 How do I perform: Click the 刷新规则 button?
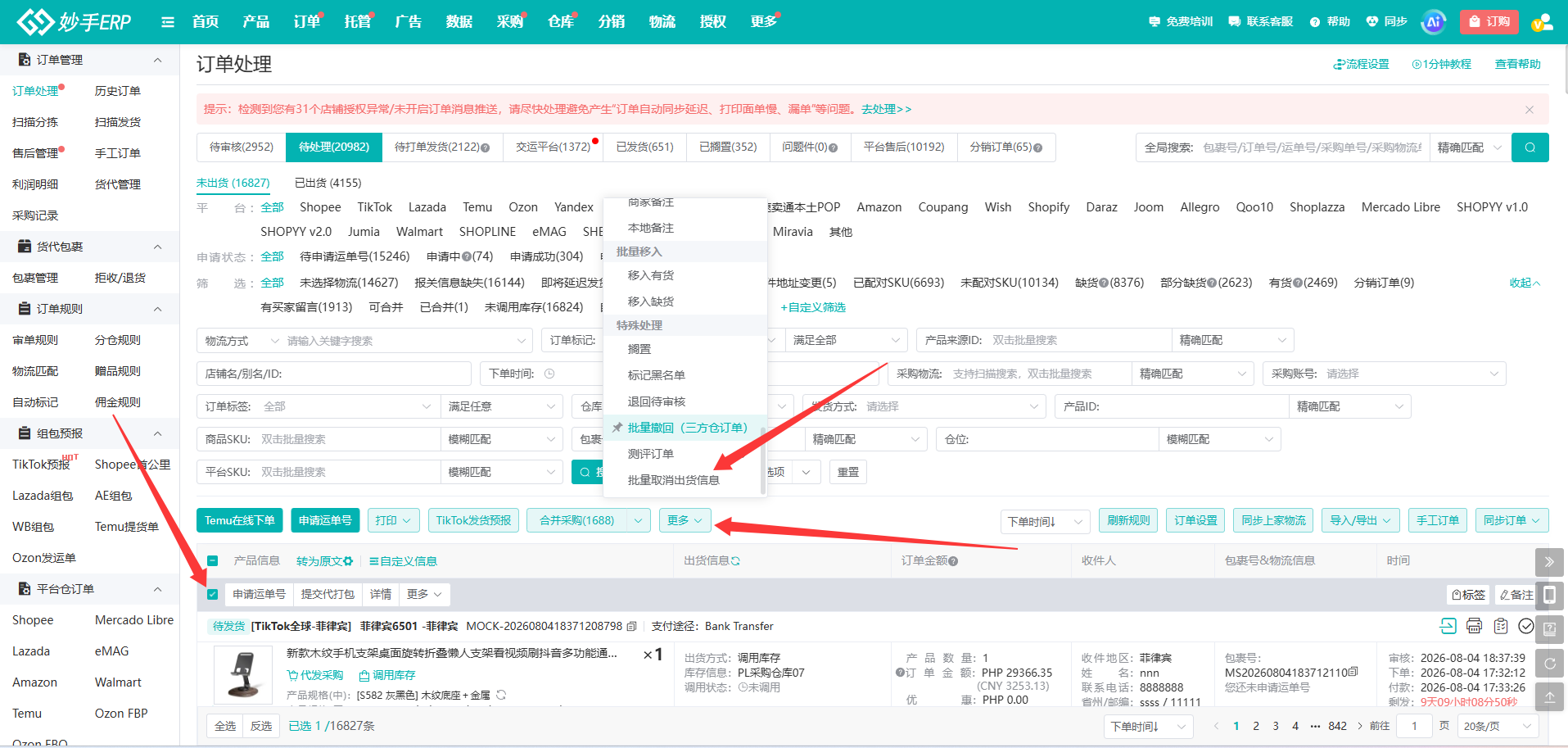click(1128, 520)
